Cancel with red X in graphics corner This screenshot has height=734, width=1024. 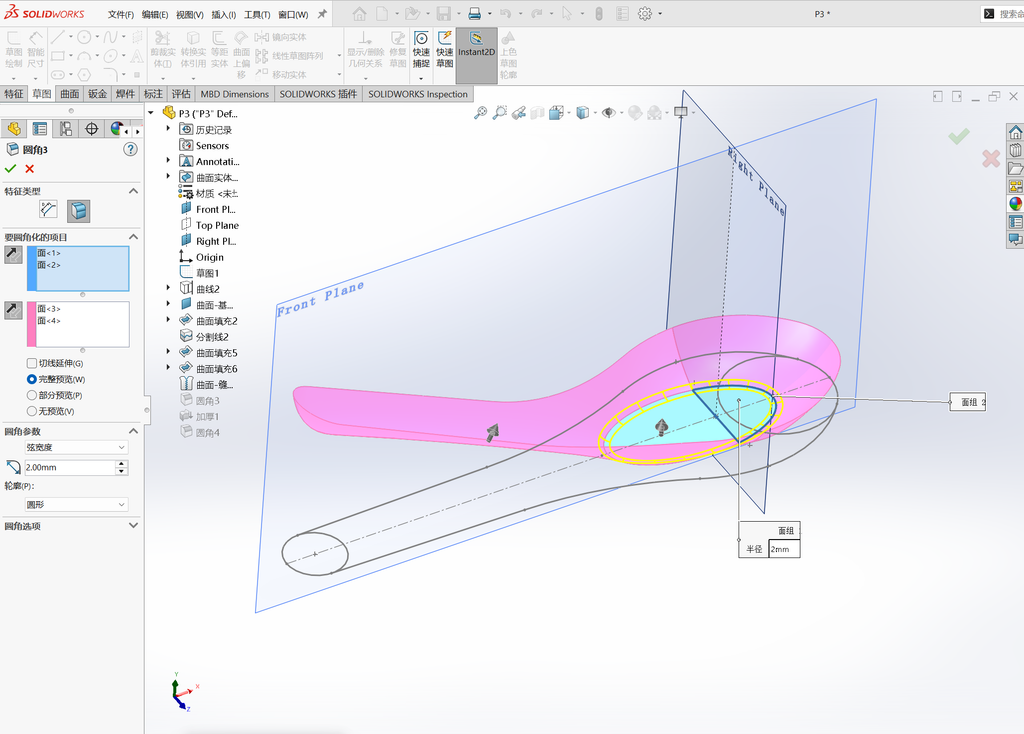click(x=991, y=158)
